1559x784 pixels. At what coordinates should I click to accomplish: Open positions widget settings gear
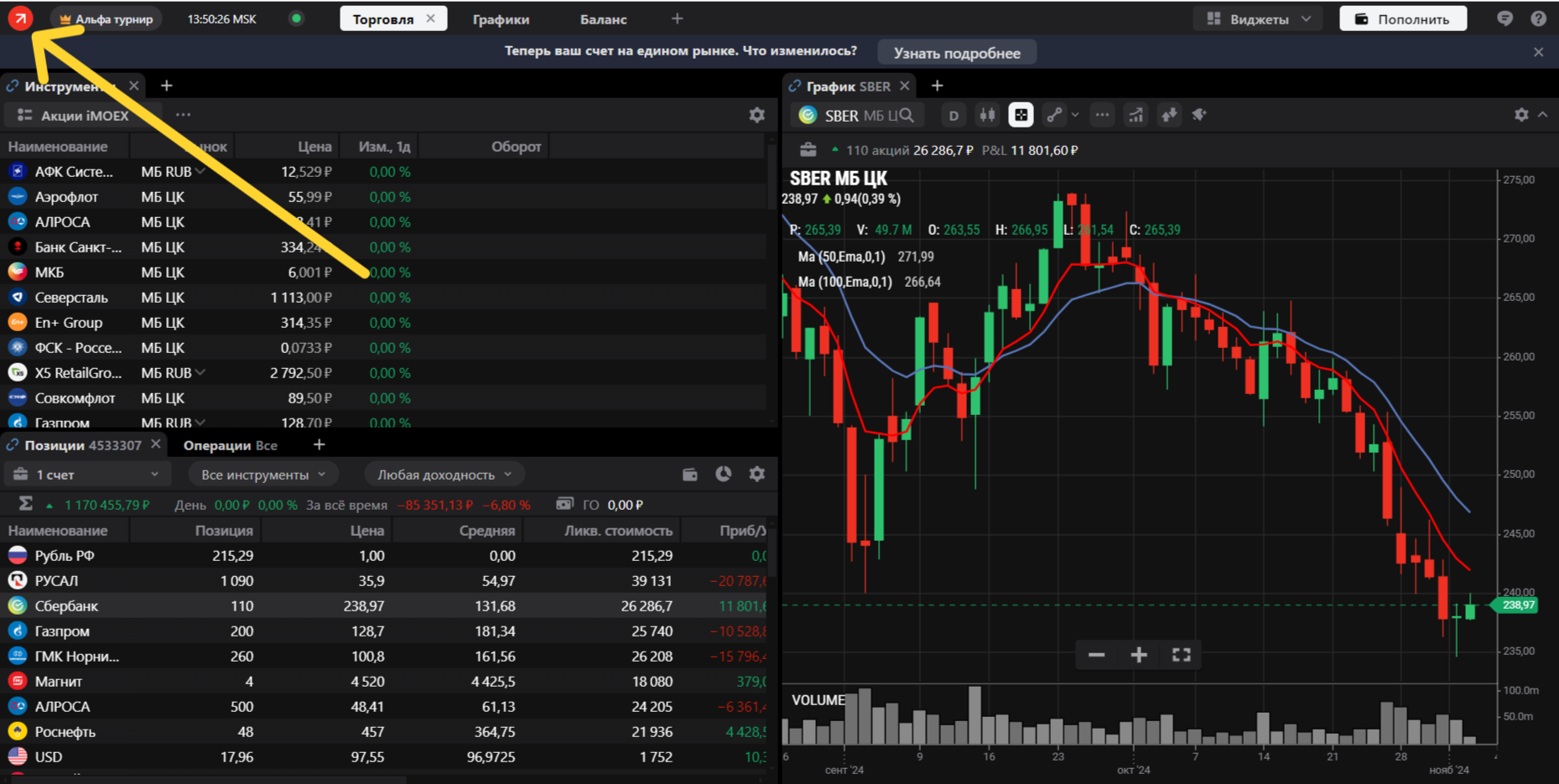756,474
